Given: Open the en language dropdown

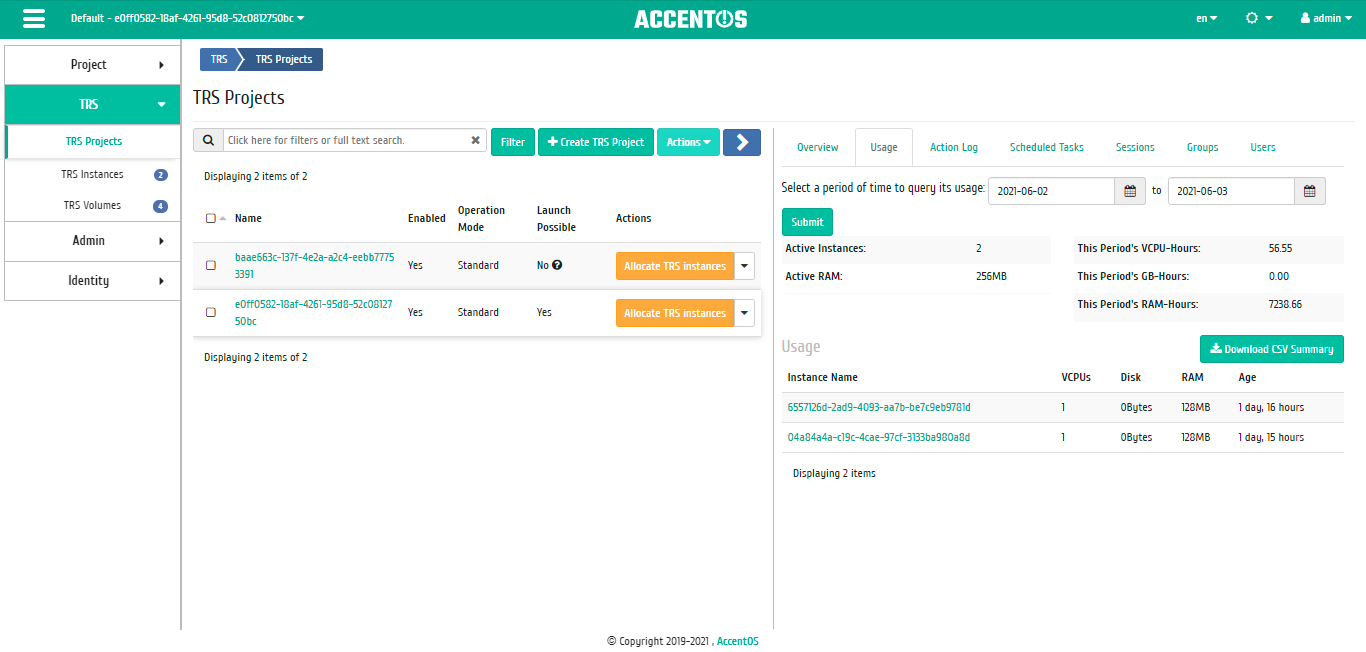Looking at the screenshot, I should [1207, 18].
